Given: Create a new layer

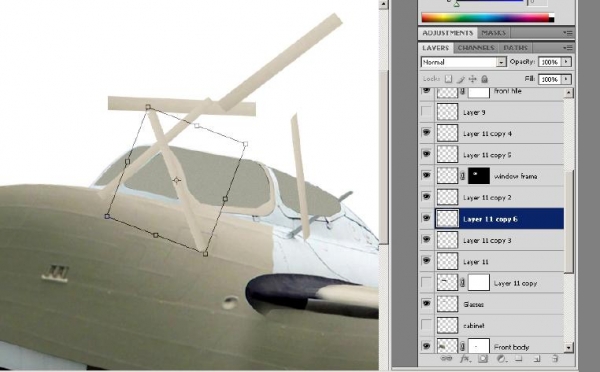Looking at the screenshot, I should [537, 359].
